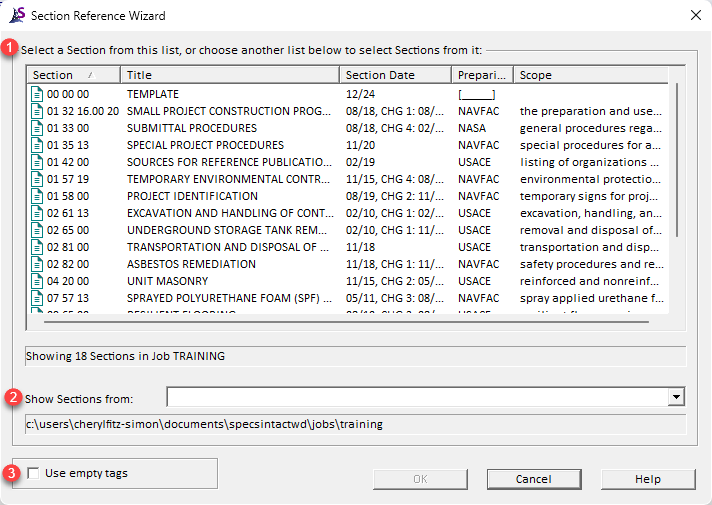Select the SPECIAL PROJECT PROCEDURES title
The height and width of the screenshot is (505, 712).
click(205, 145)
